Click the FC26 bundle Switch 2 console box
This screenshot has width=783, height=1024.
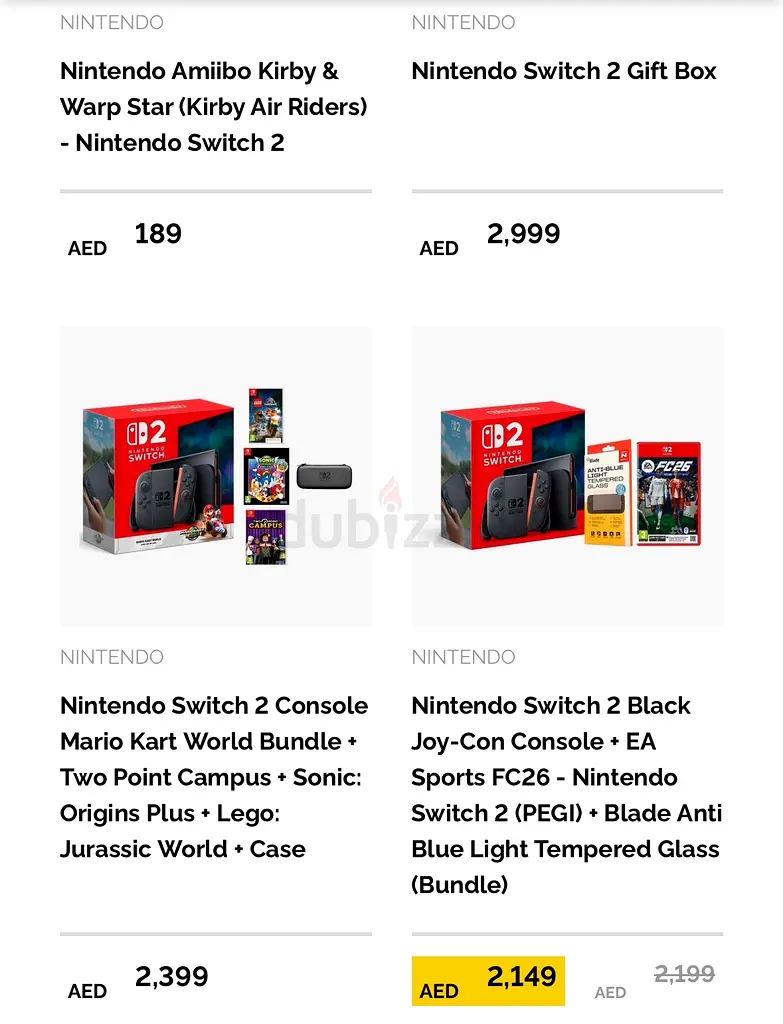[511, 478]
